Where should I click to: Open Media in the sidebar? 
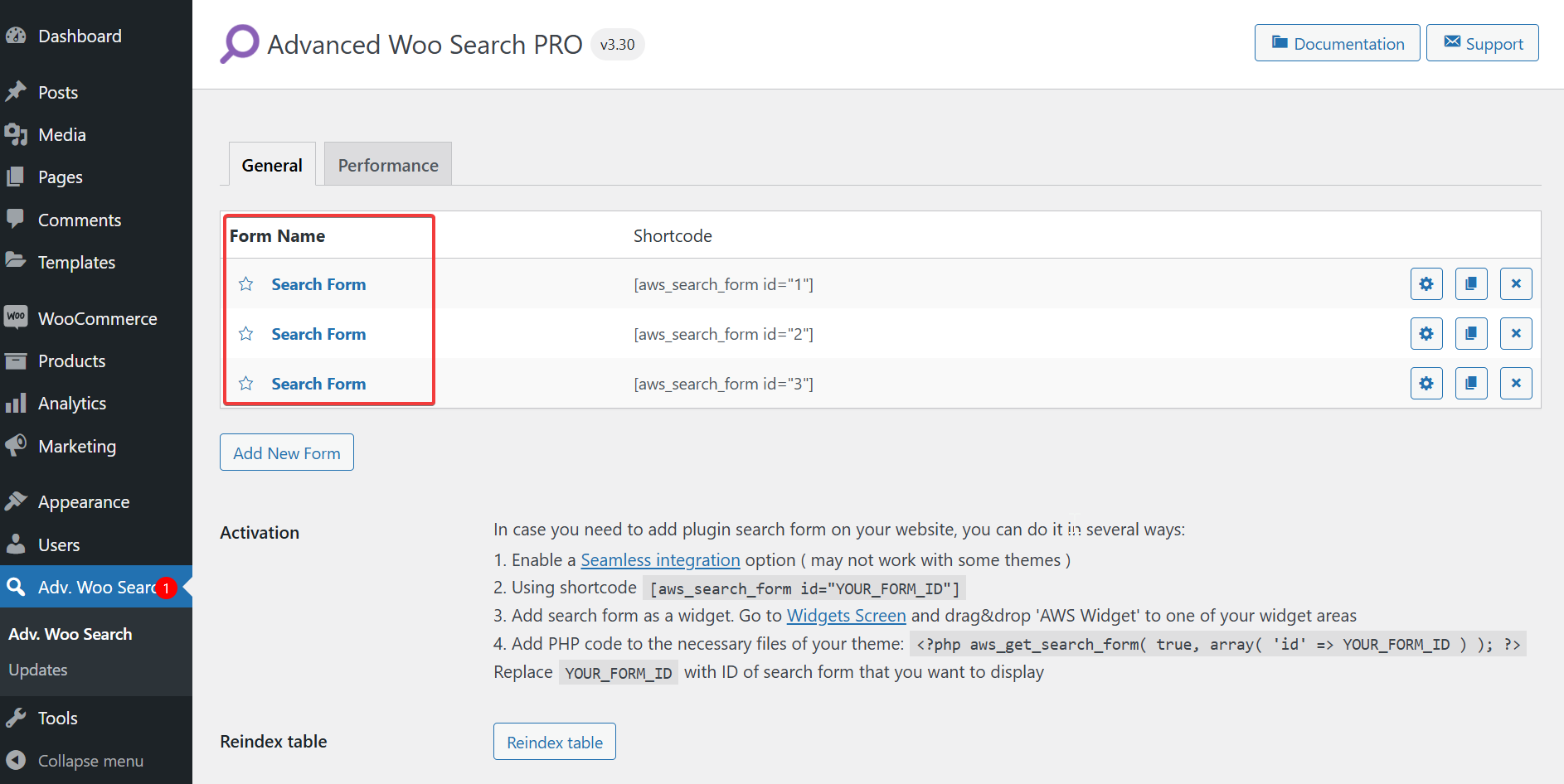point(96,134)
